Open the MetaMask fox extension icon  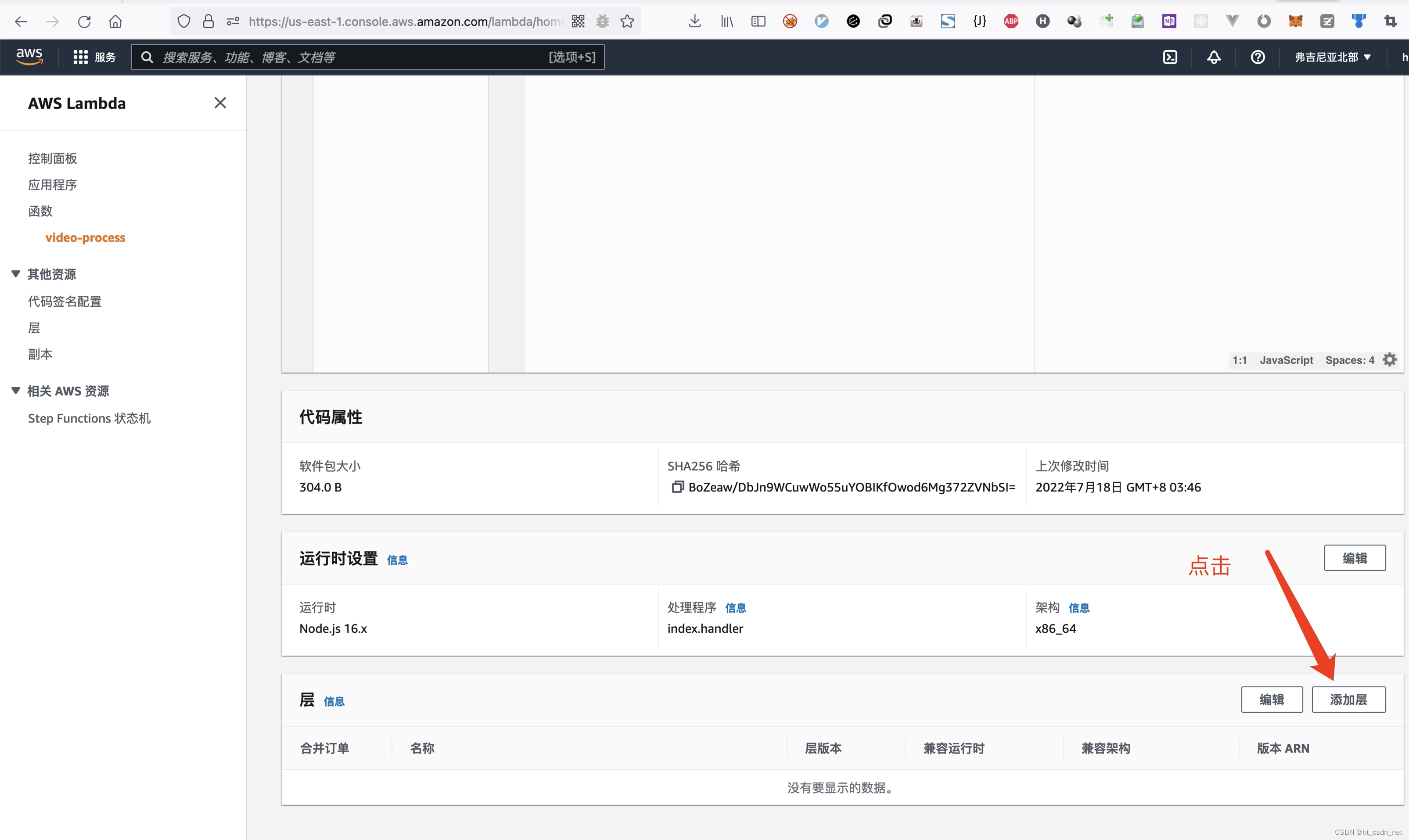(x=1295, y=22)
